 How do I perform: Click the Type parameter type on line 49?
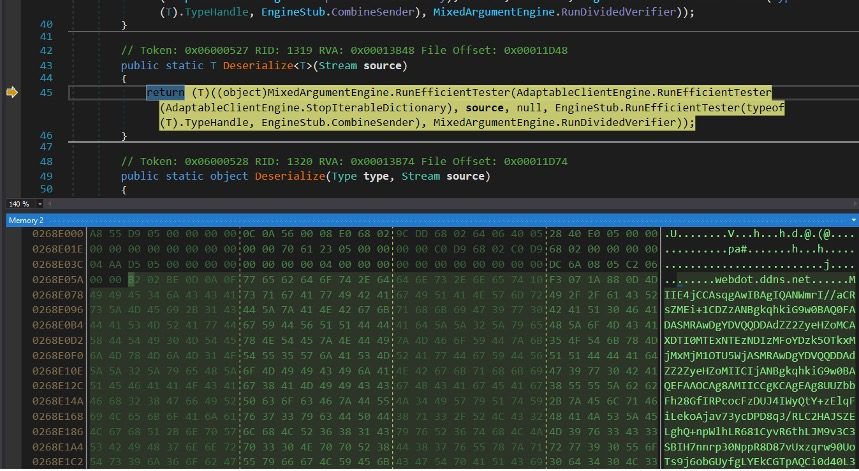(x=343, y=176)
